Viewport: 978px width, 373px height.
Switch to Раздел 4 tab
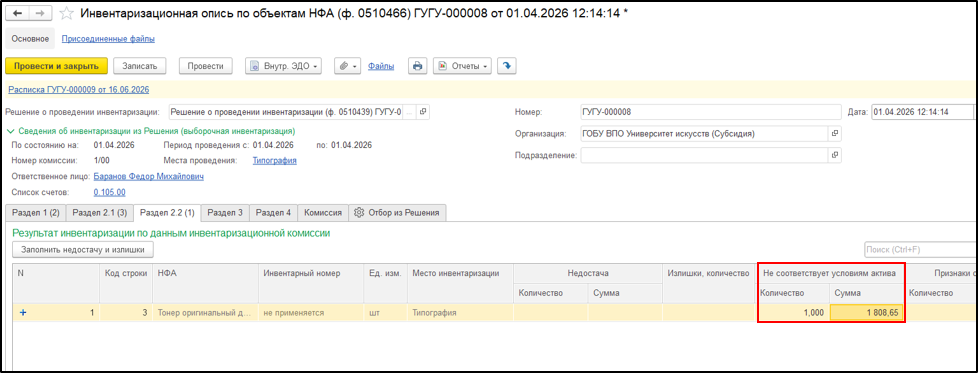coord(273,213)
